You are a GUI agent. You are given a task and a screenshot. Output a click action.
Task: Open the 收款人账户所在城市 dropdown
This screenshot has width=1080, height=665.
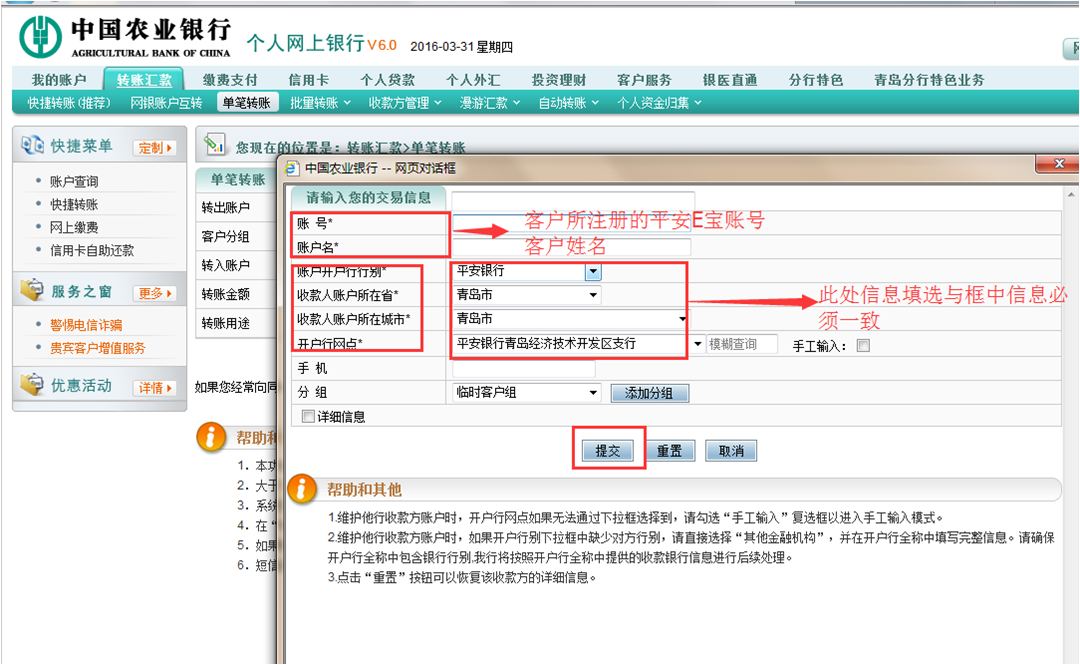click(682, 318)
